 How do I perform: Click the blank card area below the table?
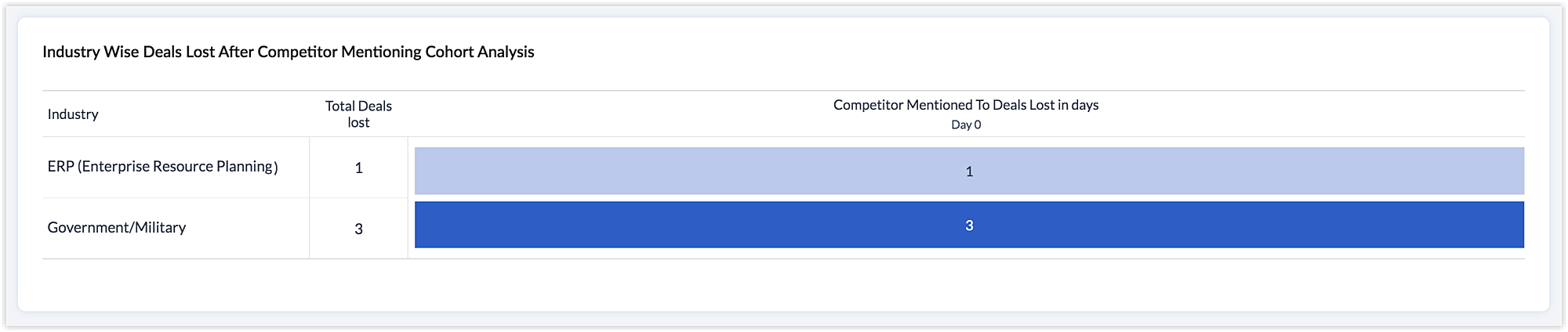point(784,284)
